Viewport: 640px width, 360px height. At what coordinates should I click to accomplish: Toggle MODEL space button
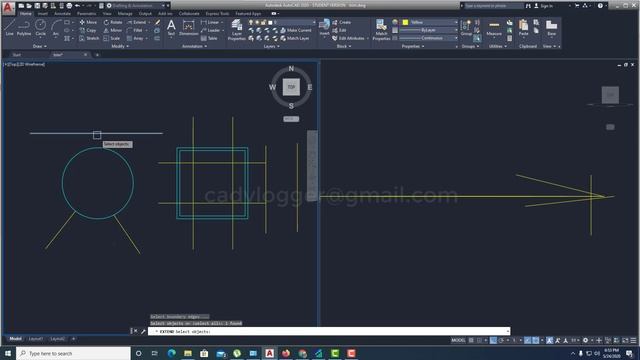(x=458, y=340)
